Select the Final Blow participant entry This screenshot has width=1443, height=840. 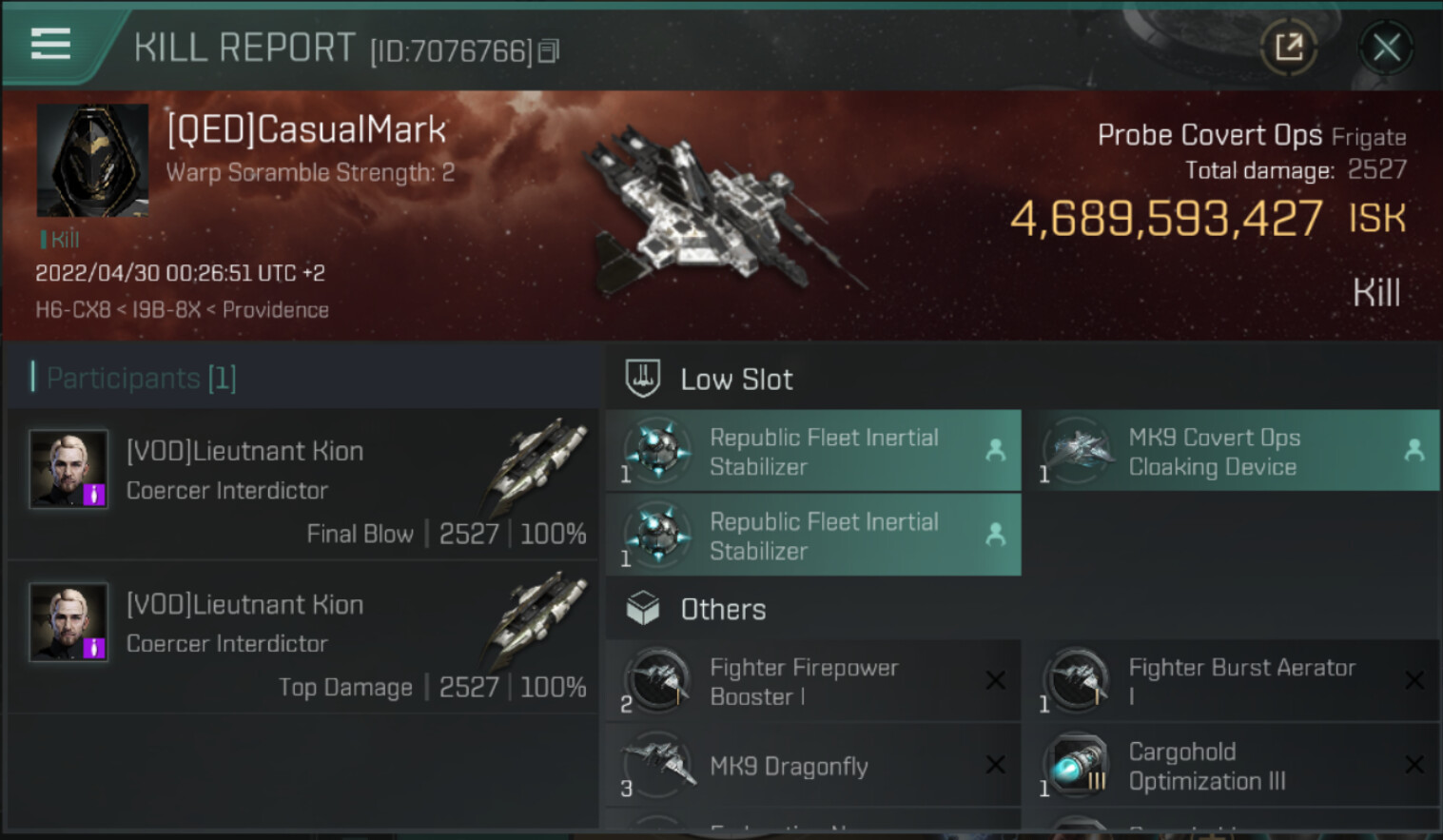coord(304,484)
